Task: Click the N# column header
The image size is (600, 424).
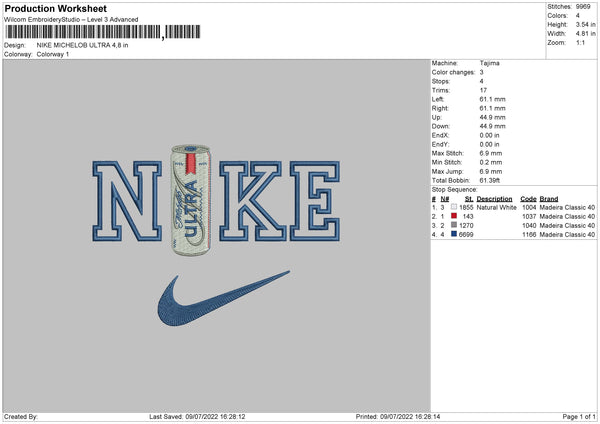Action: pyautogui.click(x=445, y=199)
